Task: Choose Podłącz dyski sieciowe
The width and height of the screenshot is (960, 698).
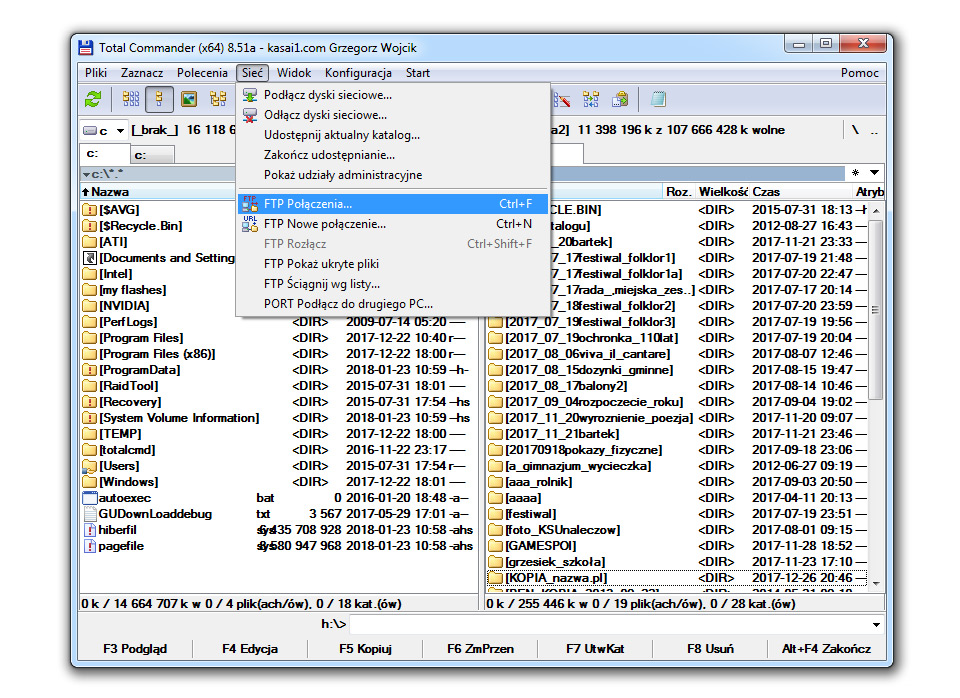Action: (x=392, y=95)
